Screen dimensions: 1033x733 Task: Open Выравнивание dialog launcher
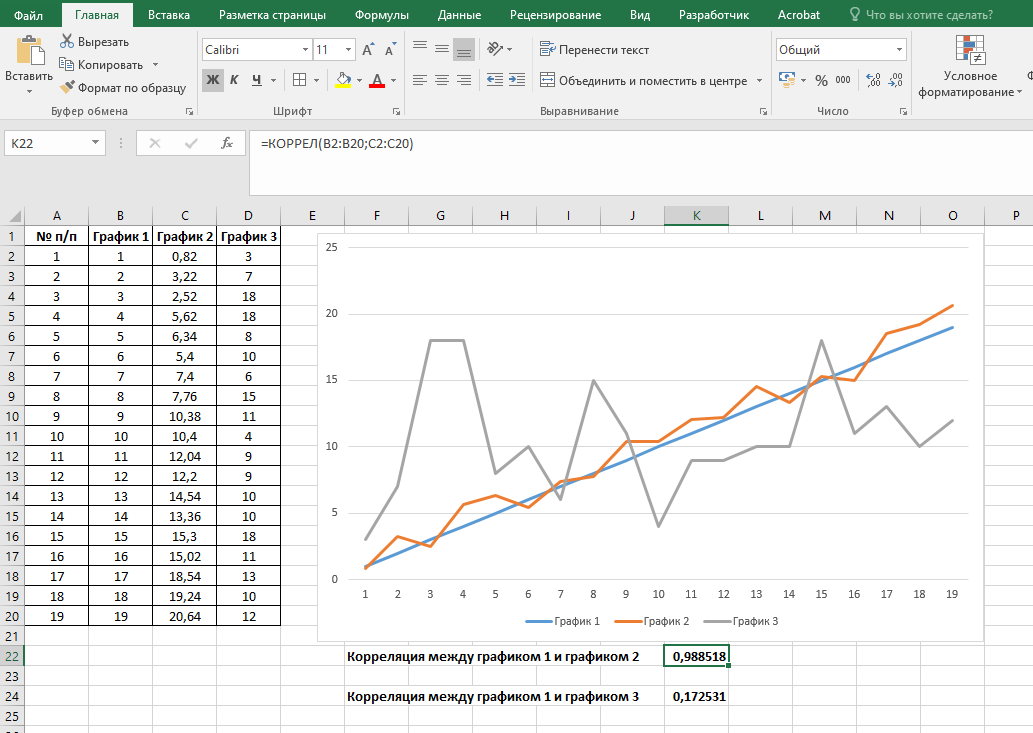(x=763, y=112)
